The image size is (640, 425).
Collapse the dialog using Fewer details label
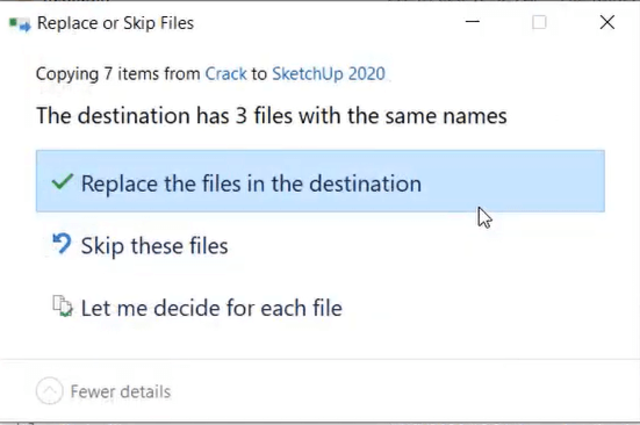(x=120, y=391)
